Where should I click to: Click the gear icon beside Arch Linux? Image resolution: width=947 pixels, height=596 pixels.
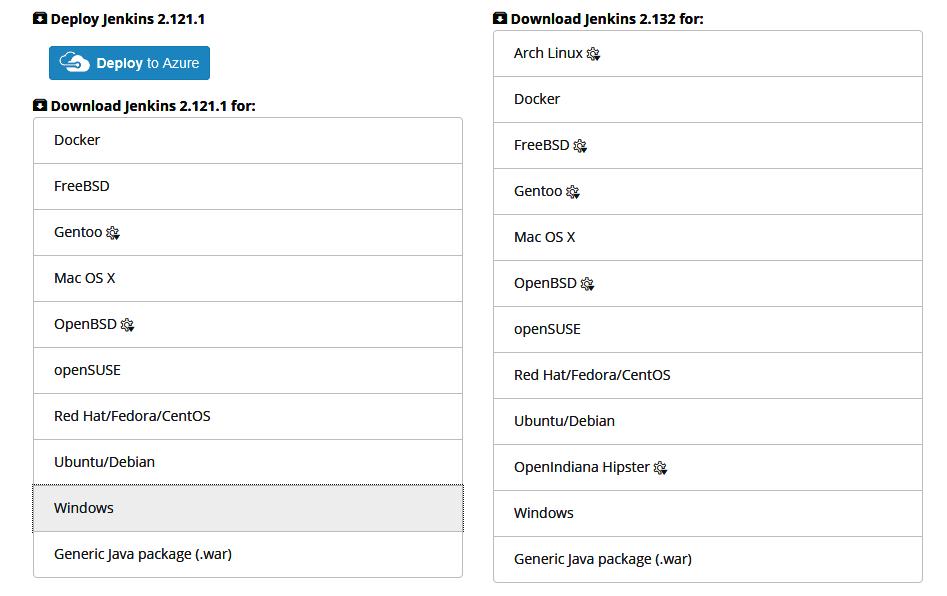click(594, 55)
